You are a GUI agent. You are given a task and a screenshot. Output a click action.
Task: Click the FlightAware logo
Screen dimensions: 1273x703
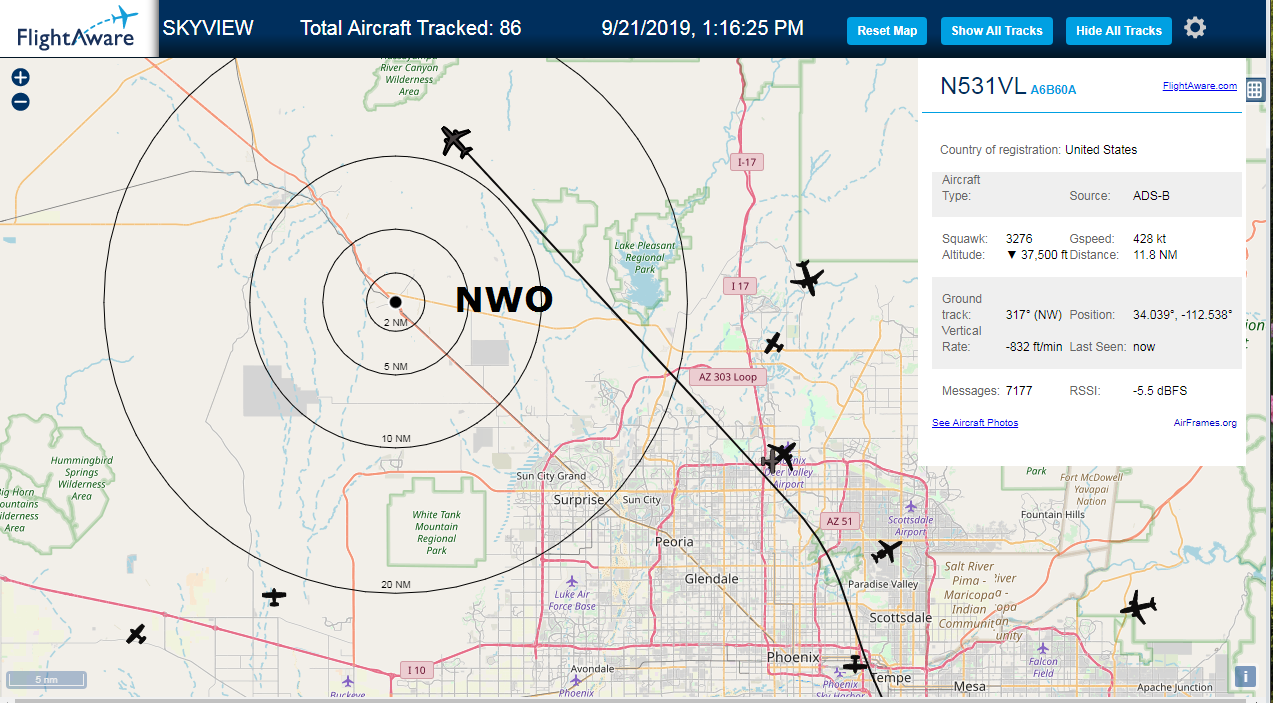click(78, 28)
